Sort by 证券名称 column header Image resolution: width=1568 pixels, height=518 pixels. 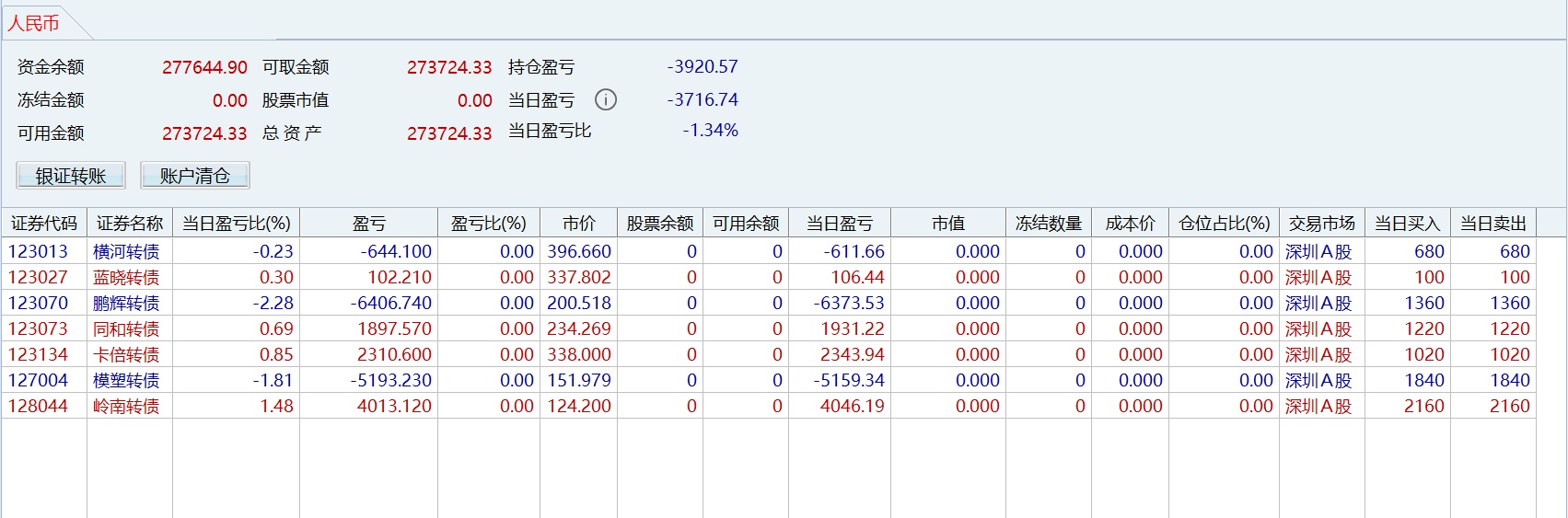130,224
